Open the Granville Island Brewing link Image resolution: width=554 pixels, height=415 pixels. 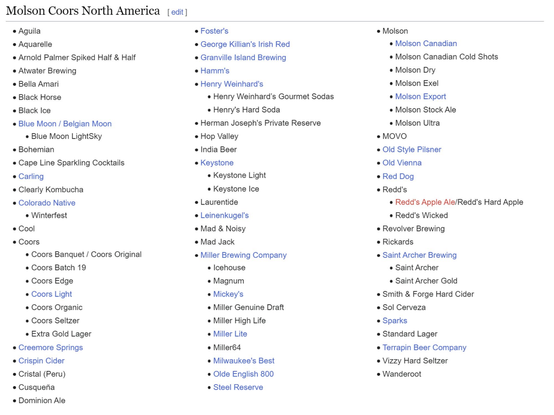click(243, 57)
